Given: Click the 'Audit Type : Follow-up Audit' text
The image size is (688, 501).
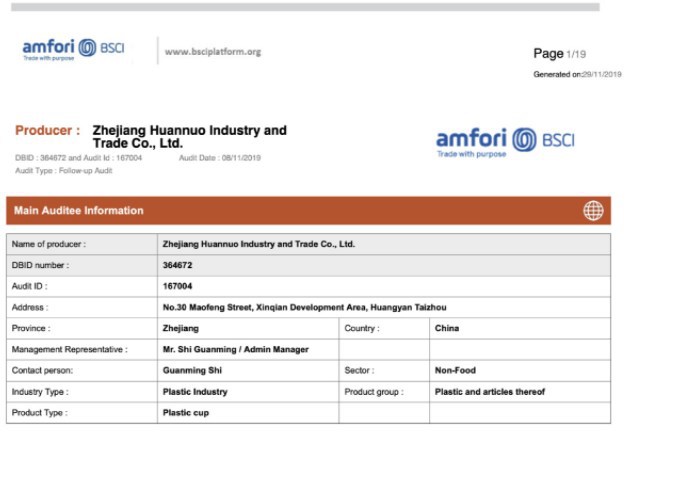Looking at the screenshot, I should [64, 171].
